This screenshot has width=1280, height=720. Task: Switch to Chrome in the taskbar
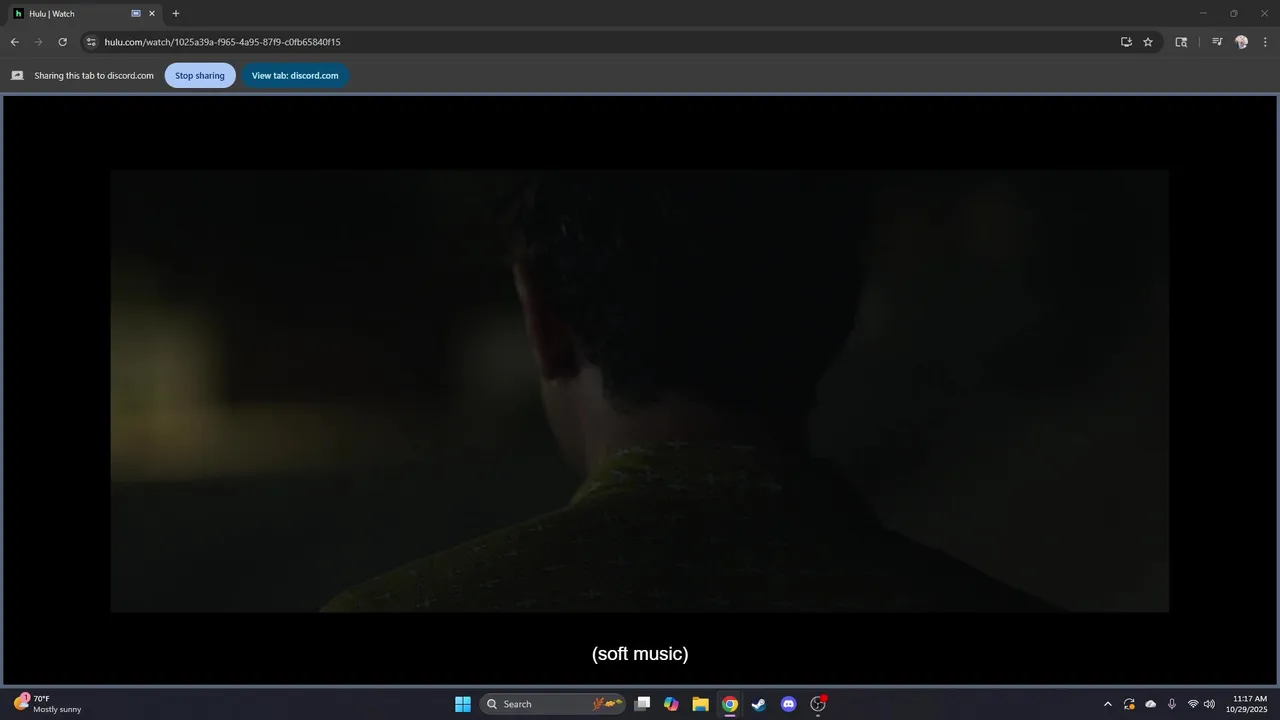pyautogui.click(x=730, y=704)
